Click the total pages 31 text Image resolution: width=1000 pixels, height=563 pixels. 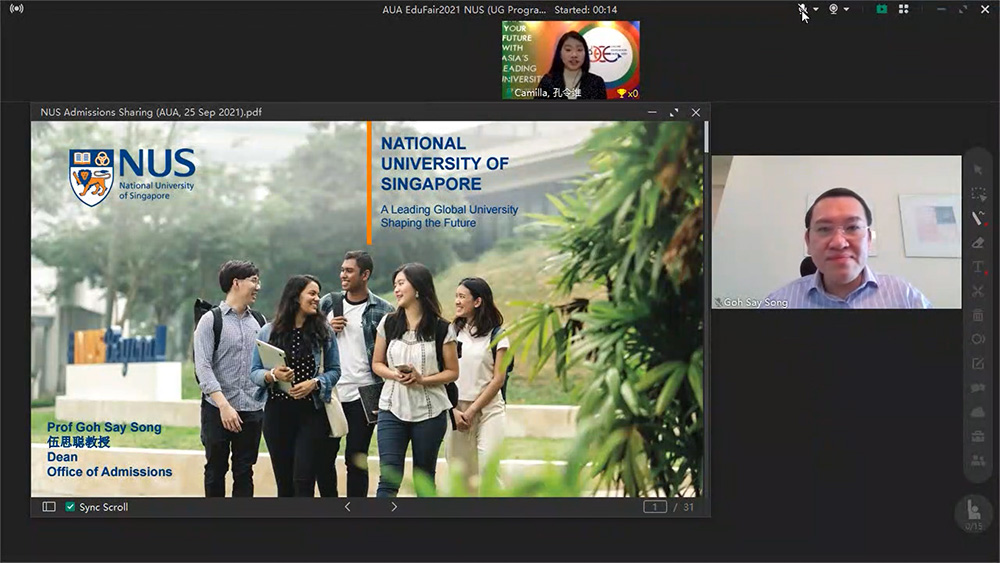688,507
